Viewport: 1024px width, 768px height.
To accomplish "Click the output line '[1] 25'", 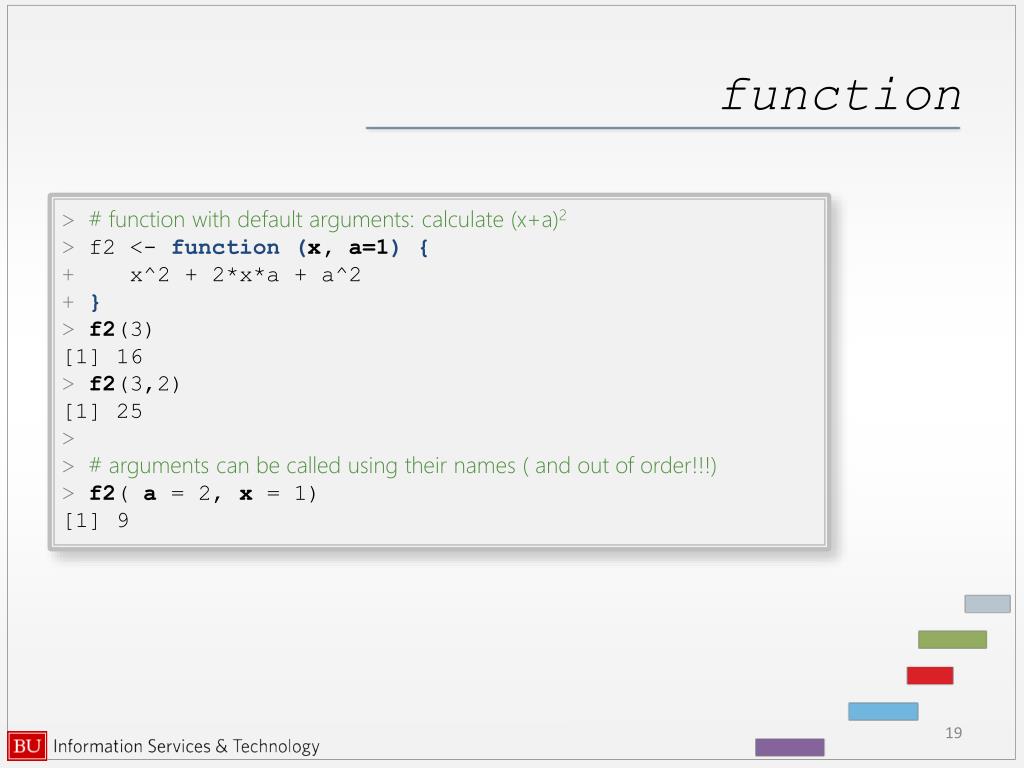I will (x=103, y=411).
